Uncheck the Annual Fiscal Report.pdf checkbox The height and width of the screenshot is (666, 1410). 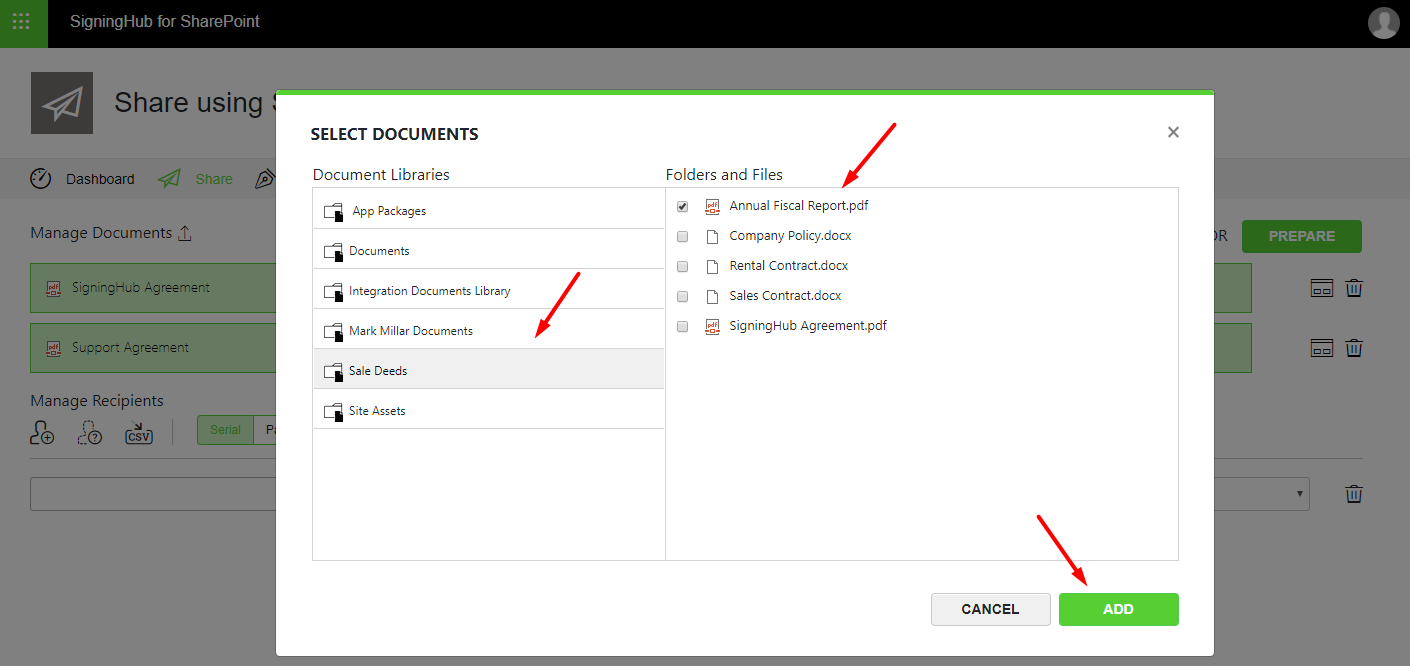pyautogui.click(x=683, y=206)
